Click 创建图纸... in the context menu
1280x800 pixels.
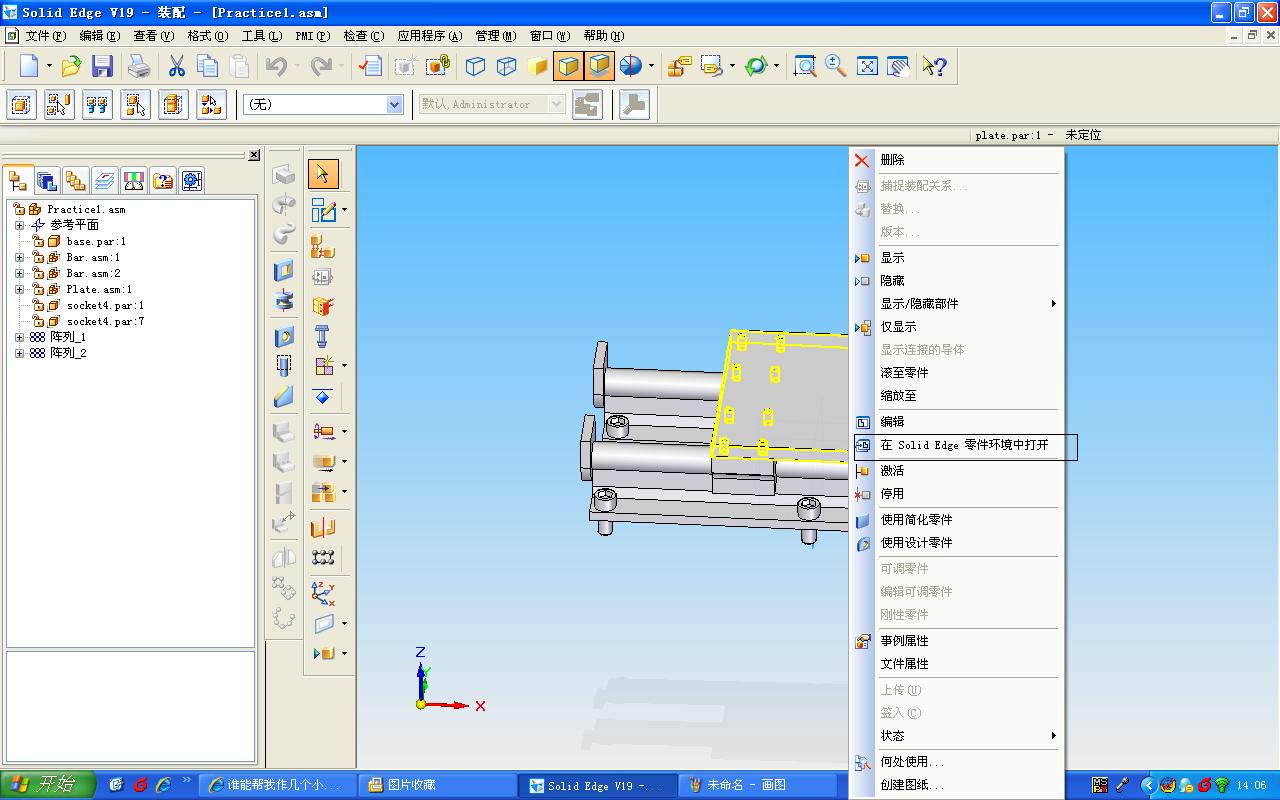(x=957, y=785)
